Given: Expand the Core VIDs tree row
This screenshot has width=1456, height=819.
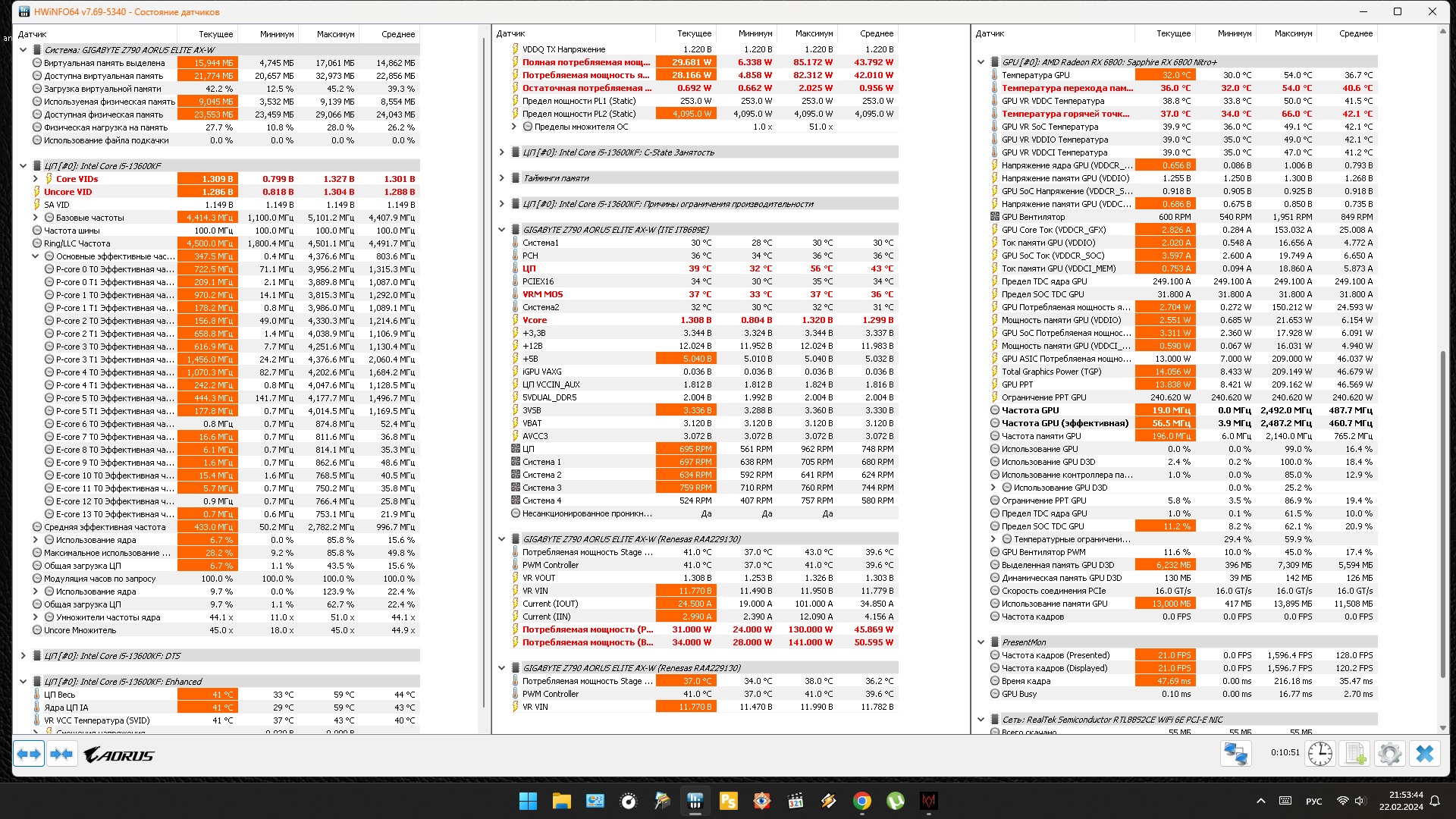Looking at the screenshot, I should [x=36, y=179].
